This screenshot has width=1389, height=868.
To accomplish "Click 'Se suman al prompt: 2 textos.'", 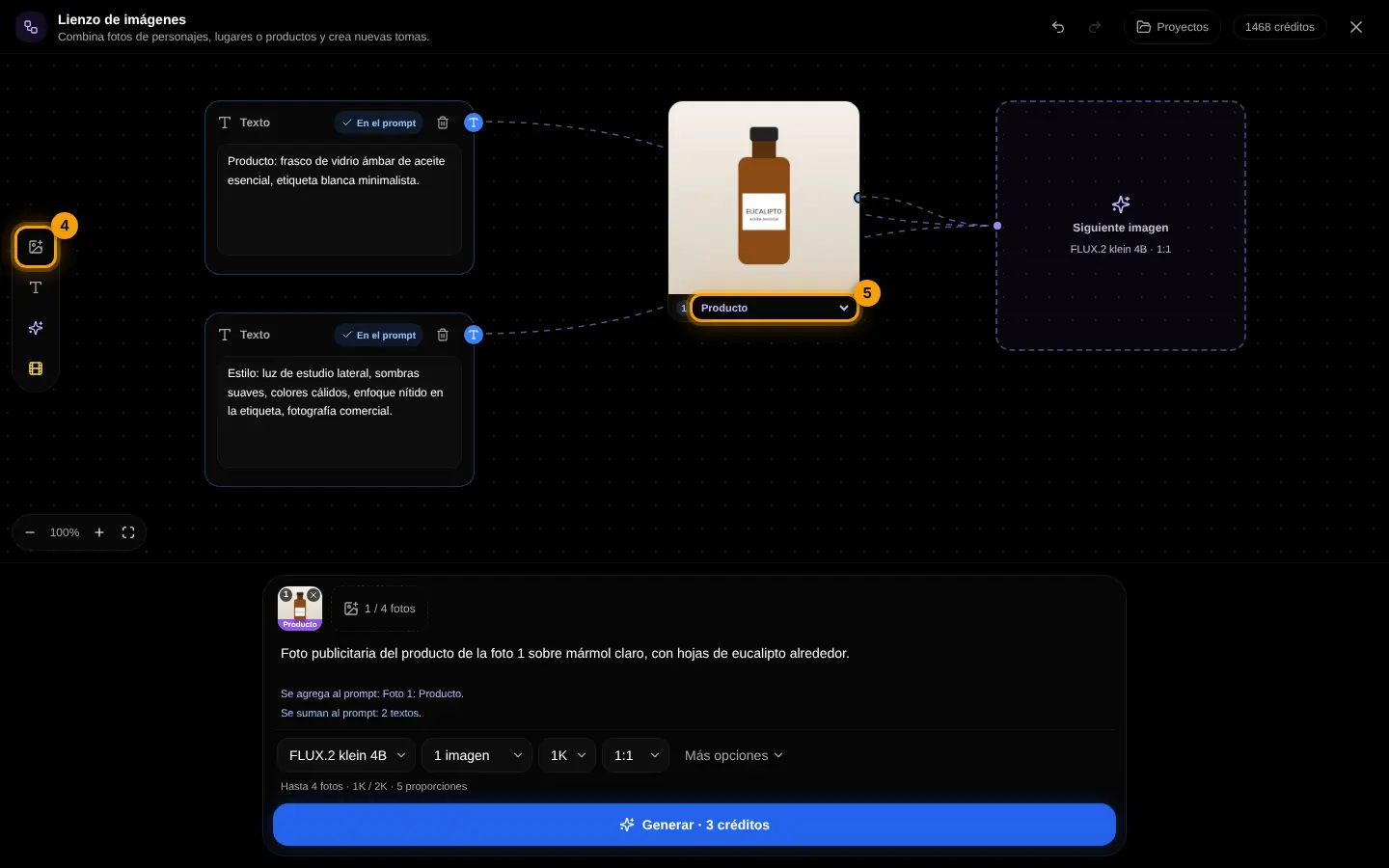I will [x=351, y=713].
